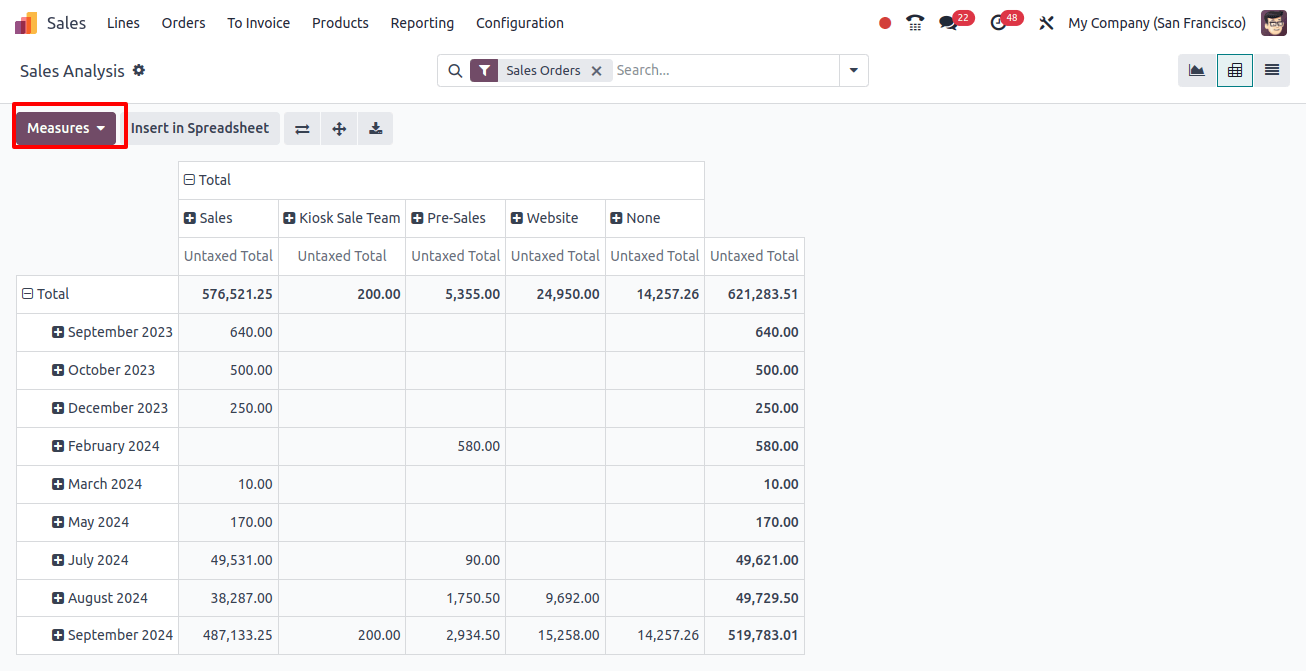
Task: Open the VoIP phone icon
Action: [915, 23]
